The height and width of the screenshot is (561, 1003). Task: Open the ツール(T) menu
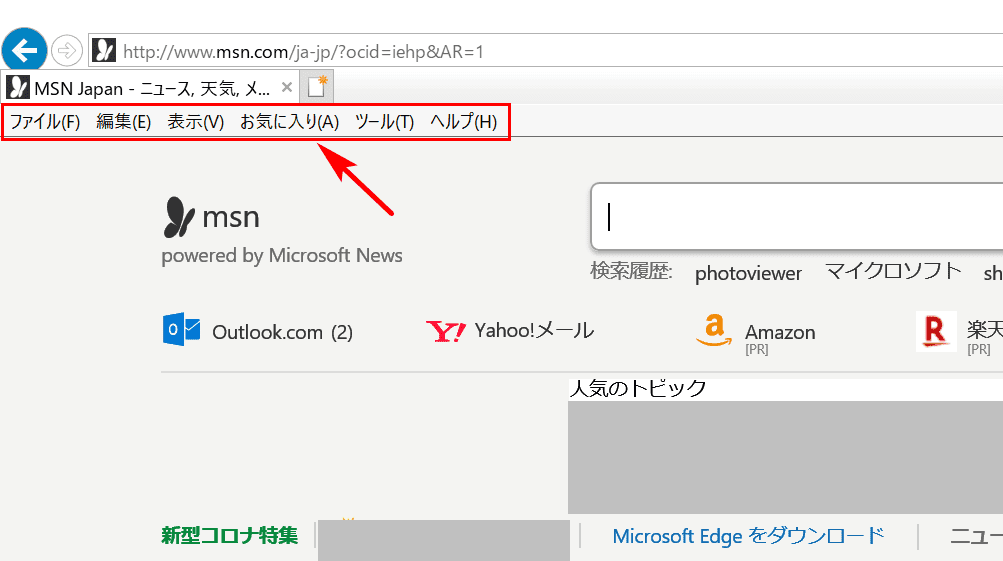(x=384, y=122)
